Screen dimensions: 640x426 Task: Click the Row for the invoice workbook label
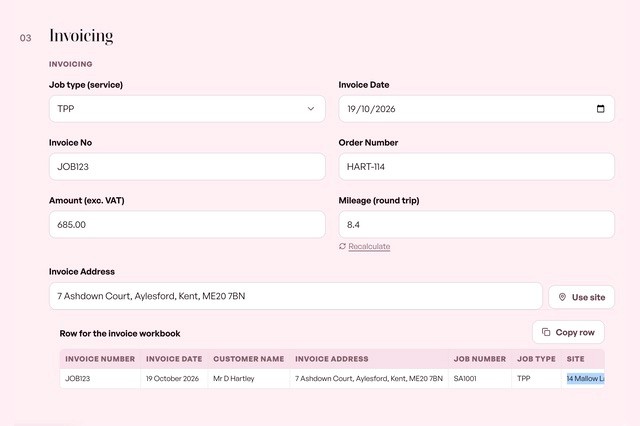tap(120, 333)
